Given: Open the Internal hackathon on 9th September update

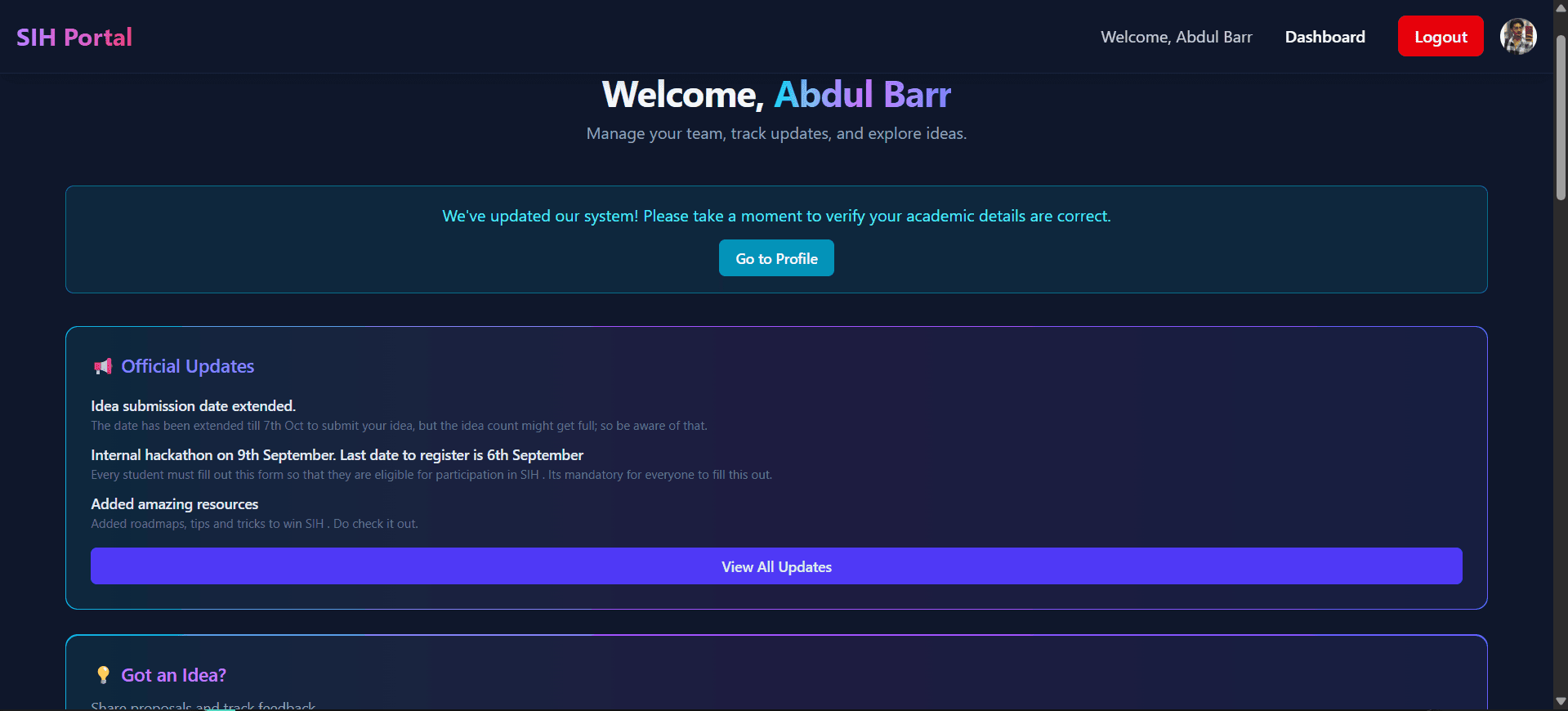Looking at the screenshot, I should 337,455.
